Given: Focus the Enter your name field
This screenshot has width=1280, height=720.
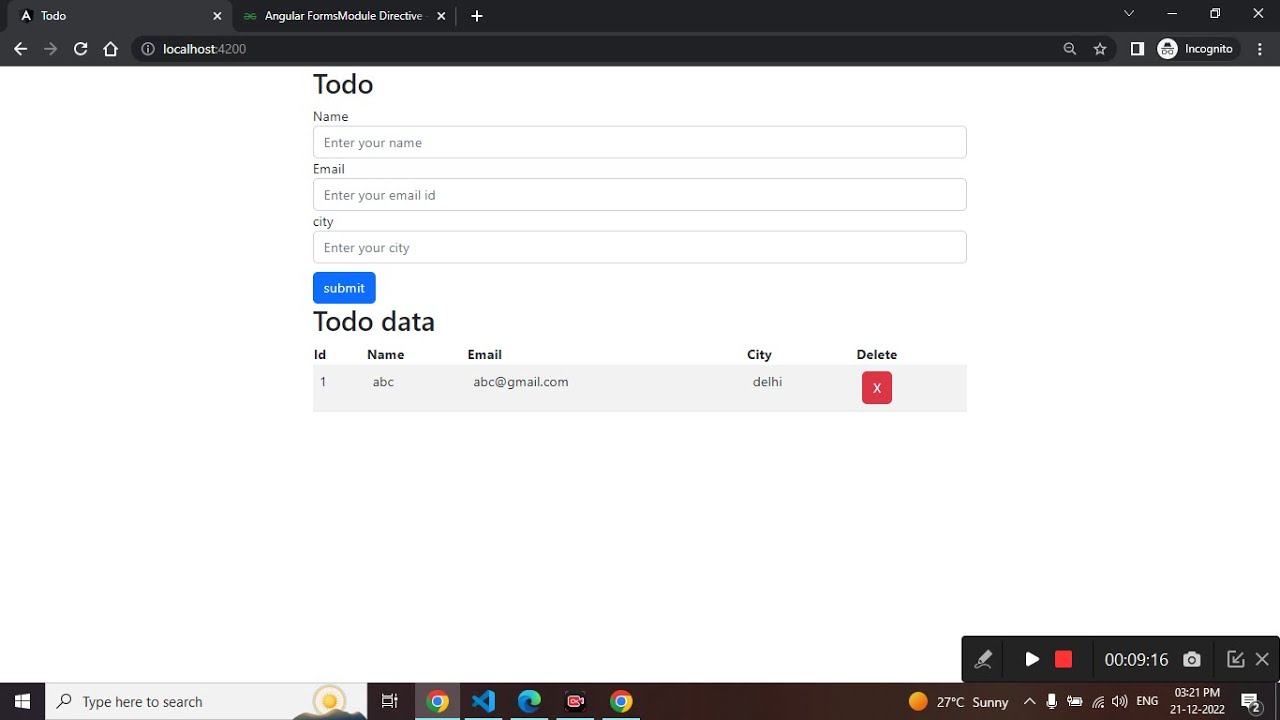Looking at the screenshot, I should (x=640, y=142).
